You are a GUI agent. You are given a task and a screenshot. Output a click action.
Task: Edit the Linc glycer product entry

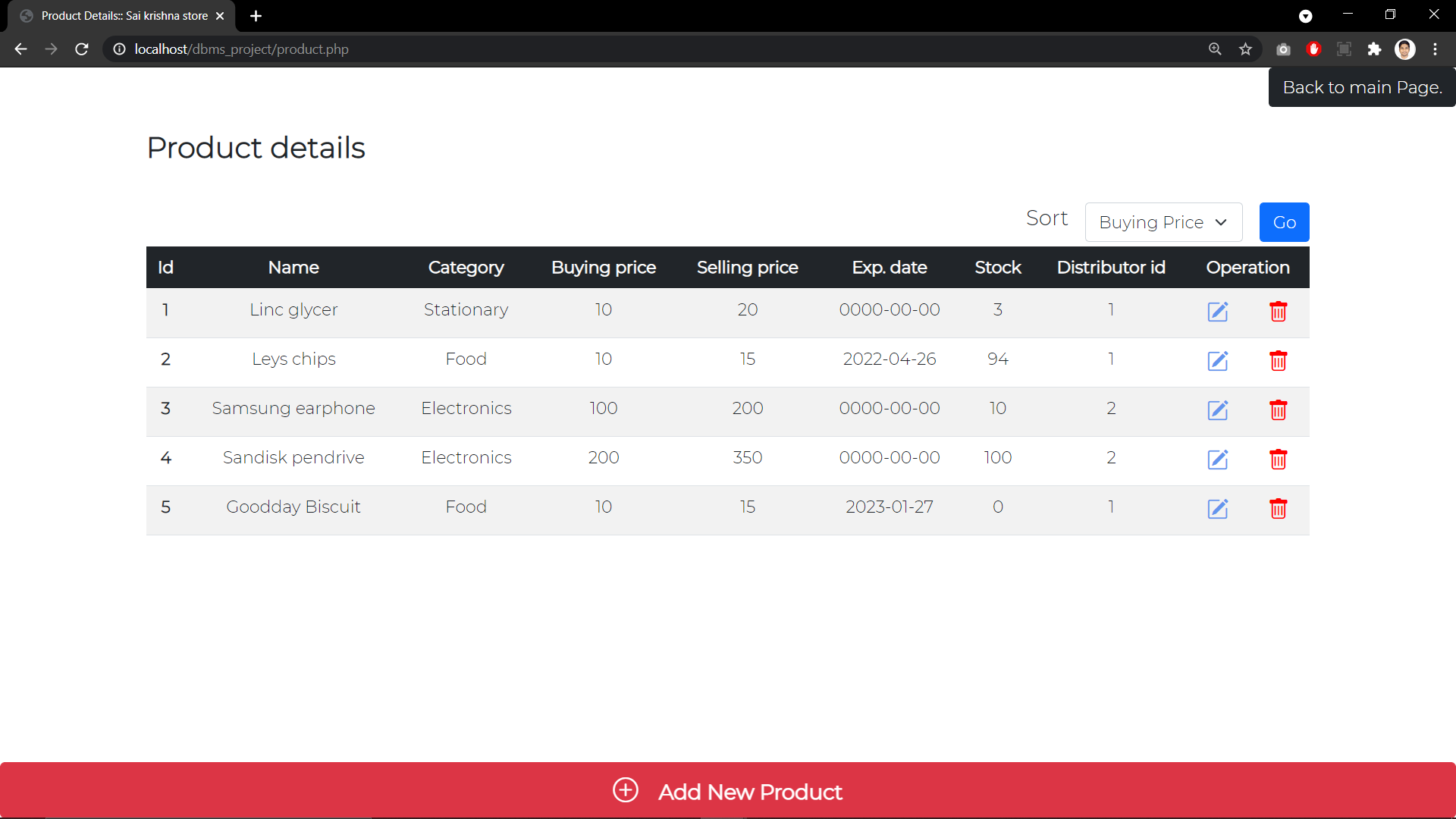coord(1218,312)
